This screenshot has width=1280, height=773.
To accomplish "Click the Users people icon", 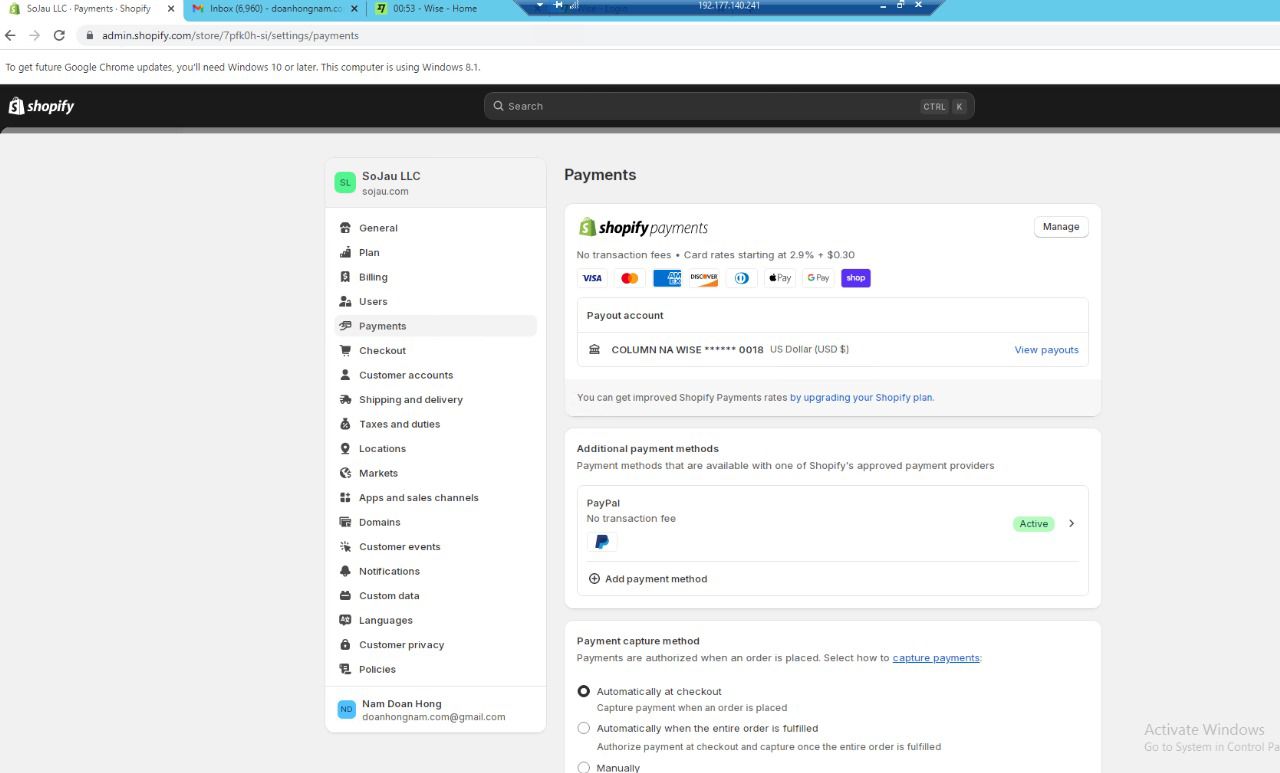I will click(x=346, y=301).
